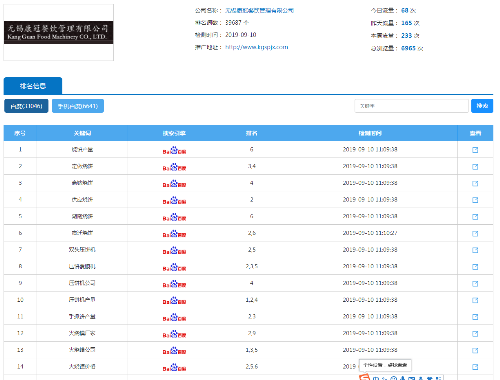The height and width of the screenshot is (380, 500).
Task: Click the Baidu logo in row 4
Action: (x=174, y=200)
